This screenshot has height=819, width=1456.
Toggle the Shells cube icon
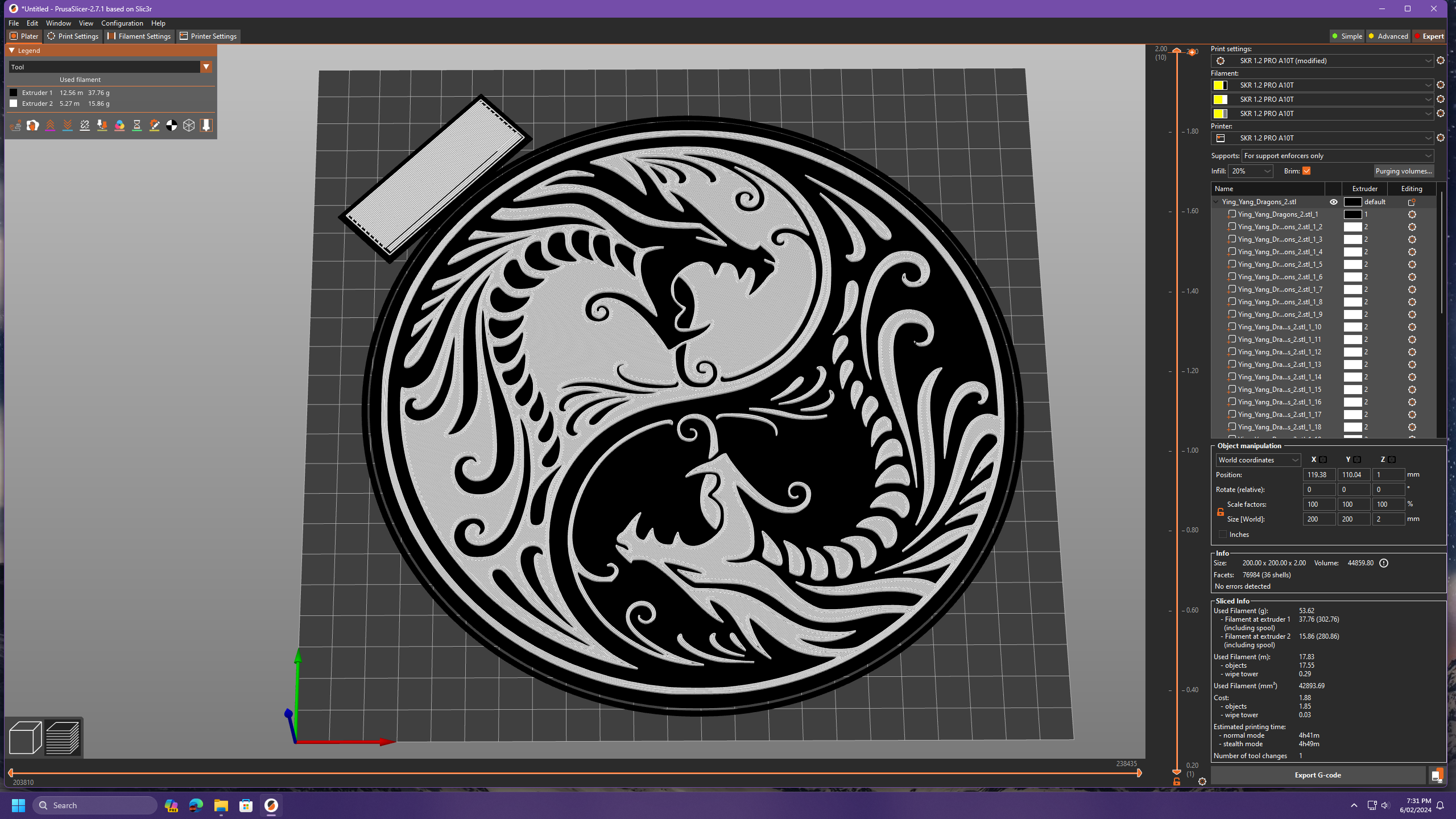pos(189,125)
